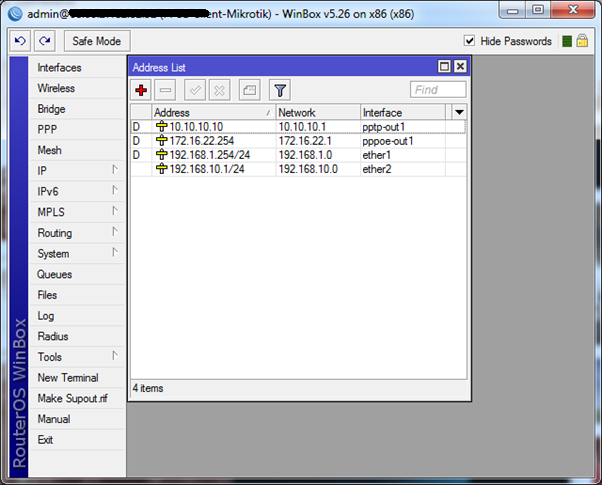Click the Find search field
The image size is (602, 485).
(x=438, y=90)
